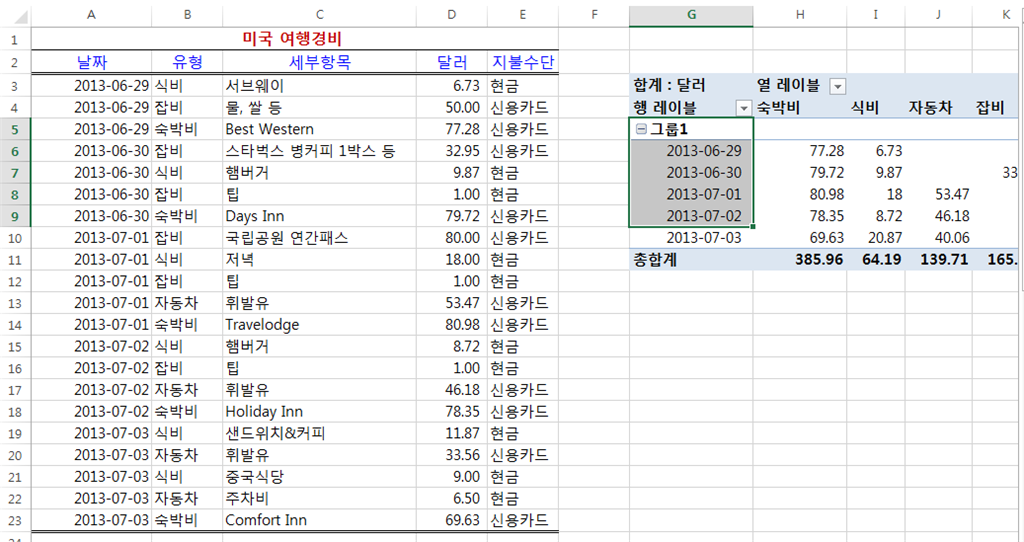Select row 5 header
1024x542 pixels.
[x=15, y=129]
